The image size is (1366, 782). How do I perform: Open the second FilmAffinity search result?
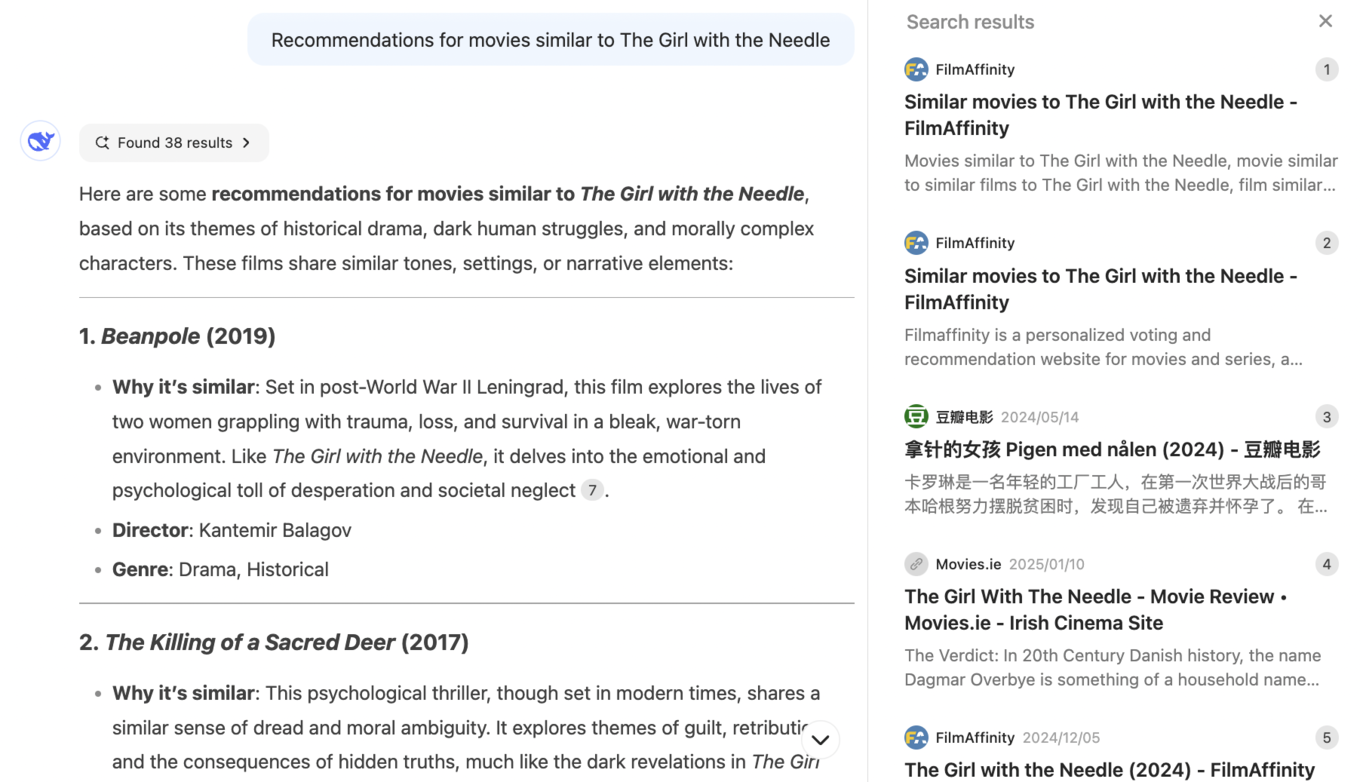tap(1100, 288)
